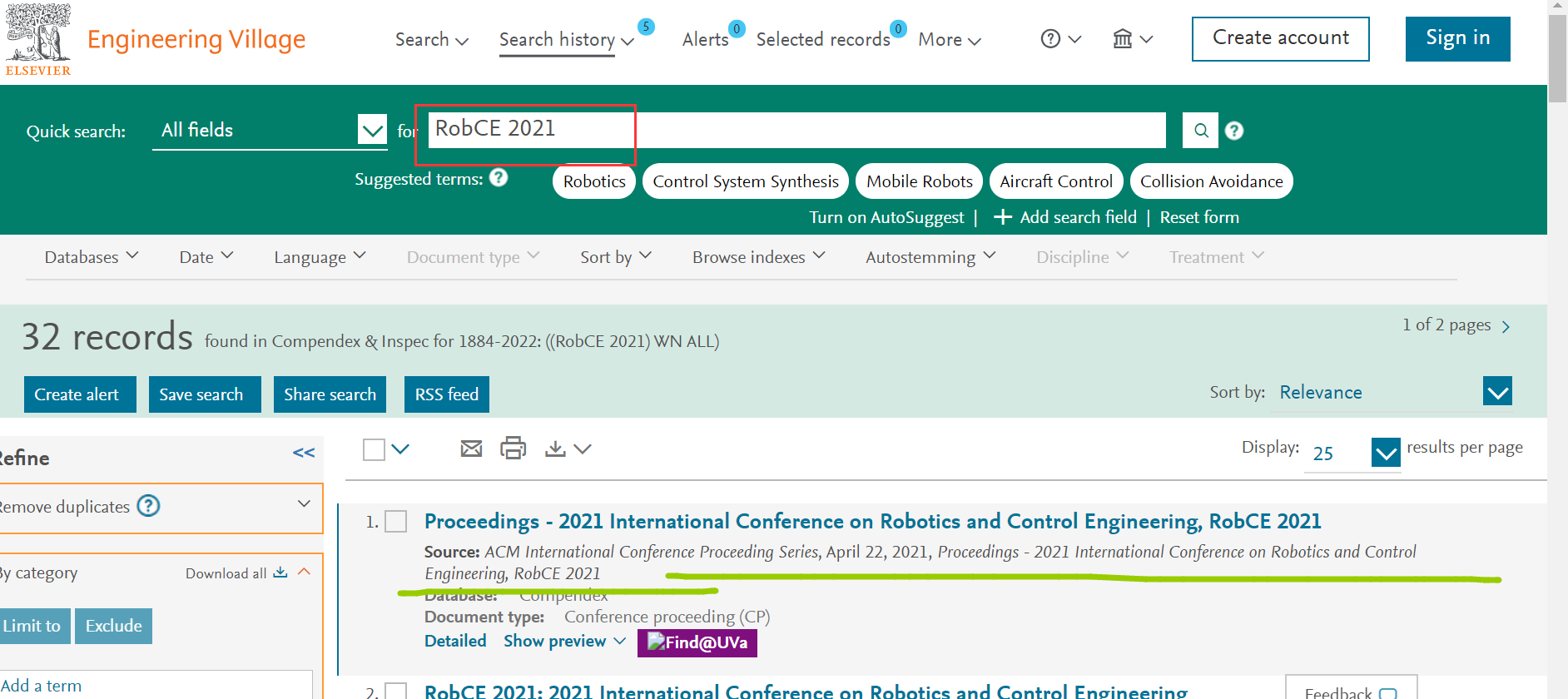Screen dimensions: 1568x699
Task: Open Search history menu
Action: 566,39
